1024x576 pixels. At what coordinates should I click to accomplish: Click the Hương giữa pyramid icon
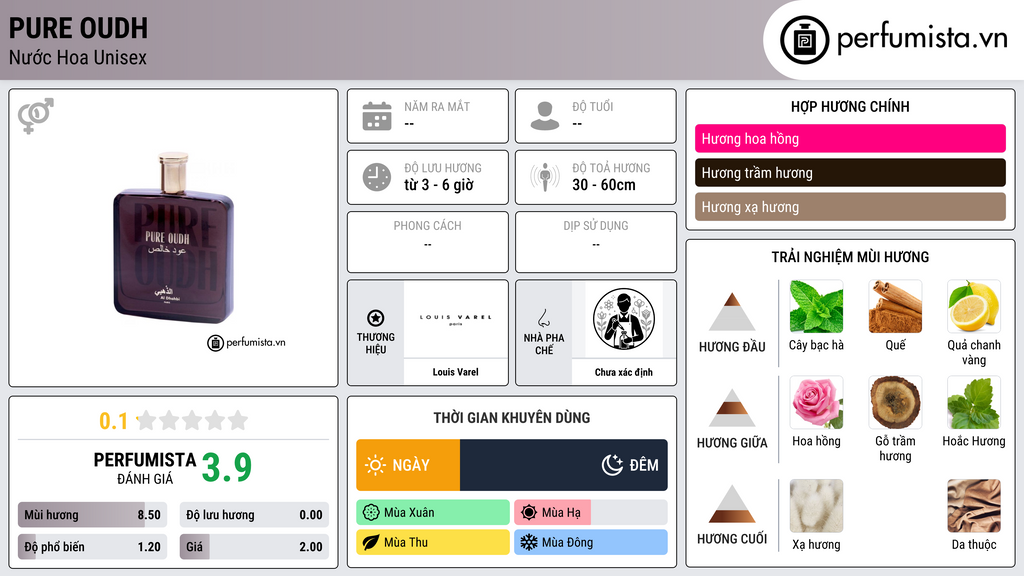pos(732,408)
